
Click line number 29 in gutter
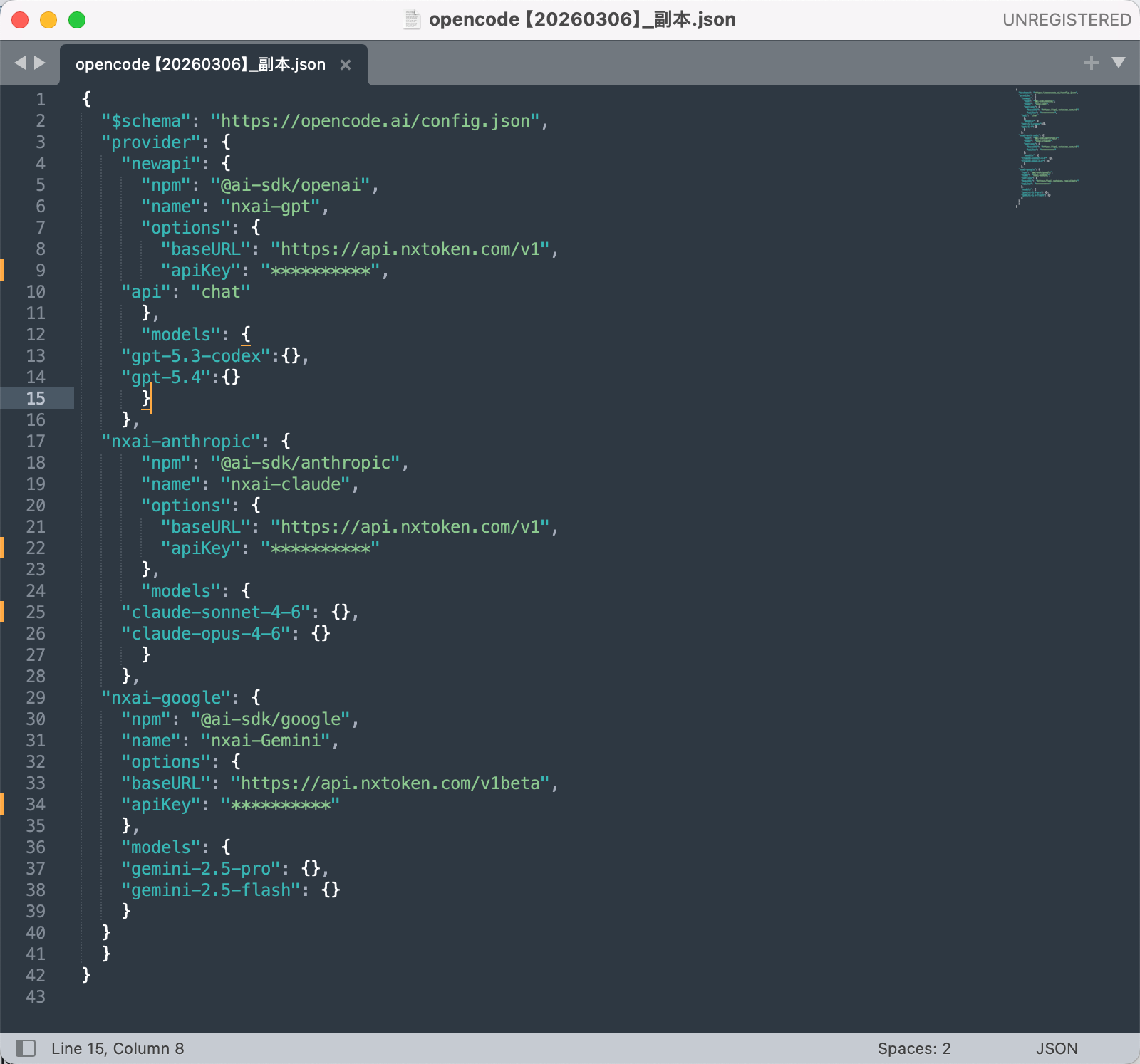point(36,698)
